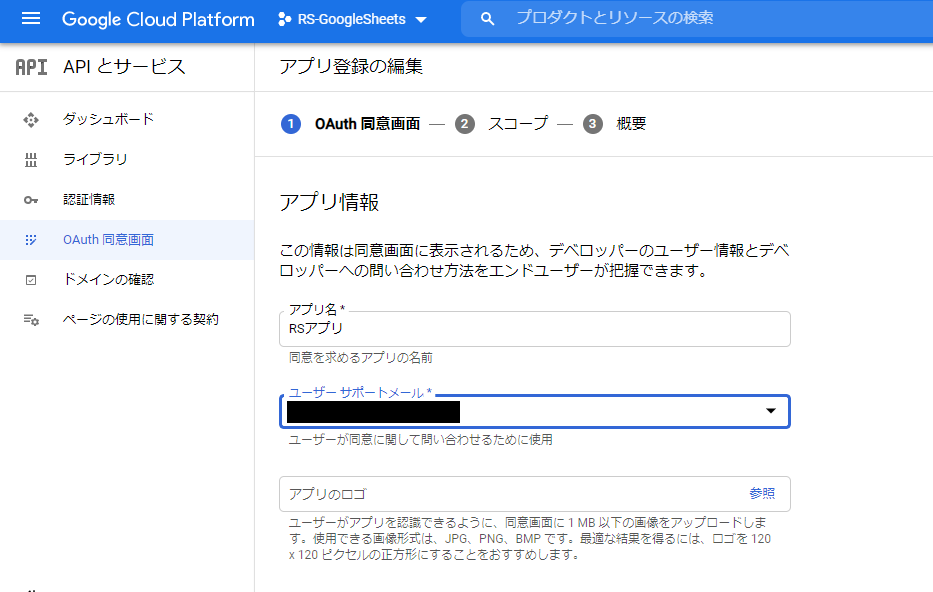Click the step 1 number circle

pyautogui.click(x=291, y=124)
